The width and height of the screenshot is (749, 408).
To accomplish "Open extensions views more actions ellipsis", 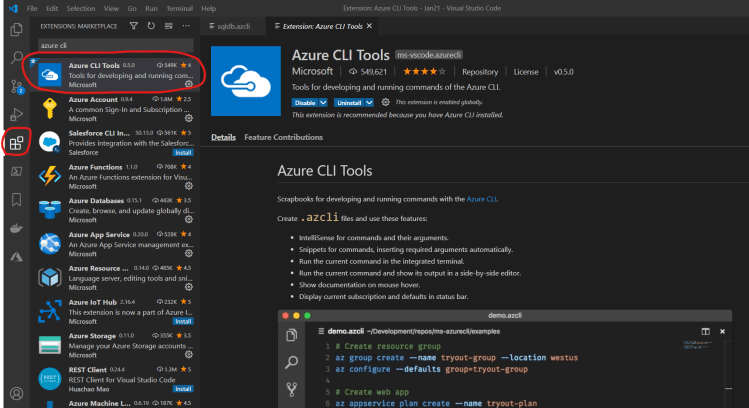I will [x=186, y=26].
